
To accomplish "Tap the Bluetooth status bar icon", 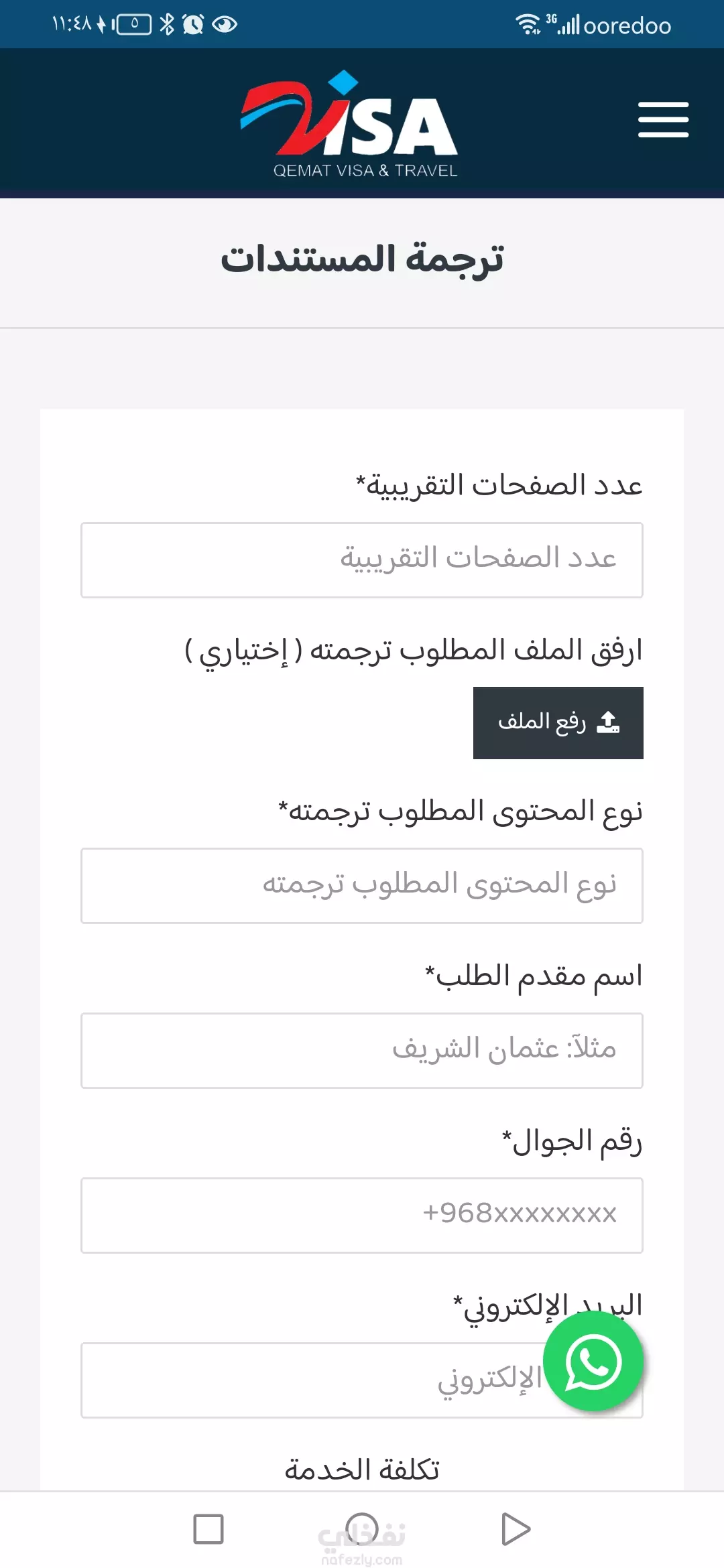I will click(167, 25).
